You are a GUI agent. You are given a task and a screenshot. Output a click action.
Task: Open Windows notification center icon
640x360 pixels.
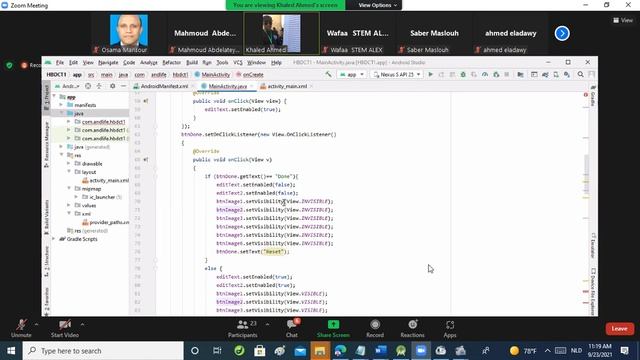point(624,351)
